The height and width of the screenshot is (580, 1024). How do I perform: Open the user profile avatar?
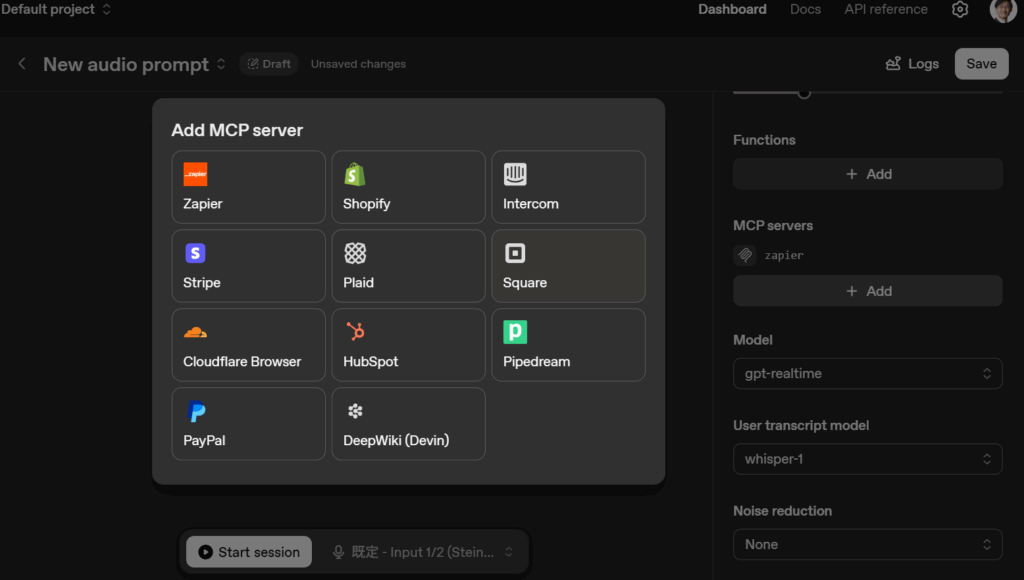pyautogui.click(x=1002, y=10)
